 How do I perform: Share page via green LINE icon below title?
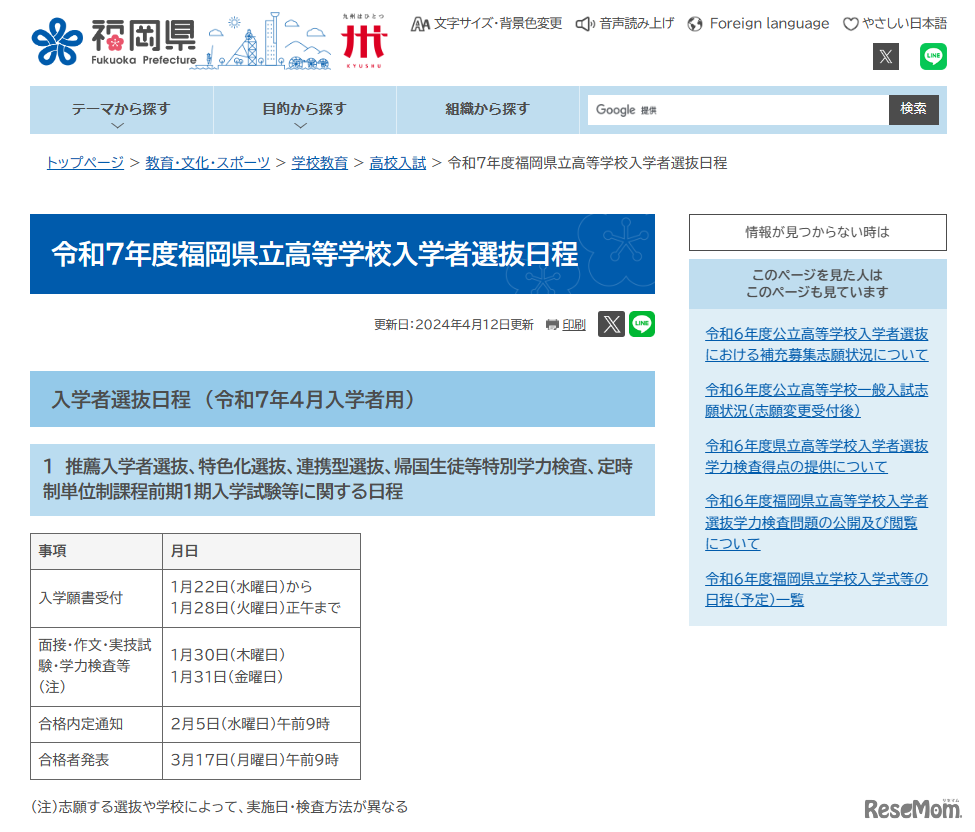pos(642,324)
